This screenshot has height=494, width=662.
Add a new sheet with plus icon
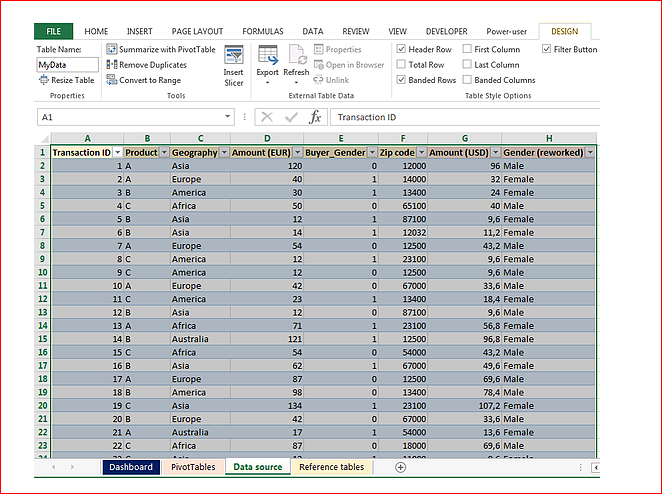400,467
